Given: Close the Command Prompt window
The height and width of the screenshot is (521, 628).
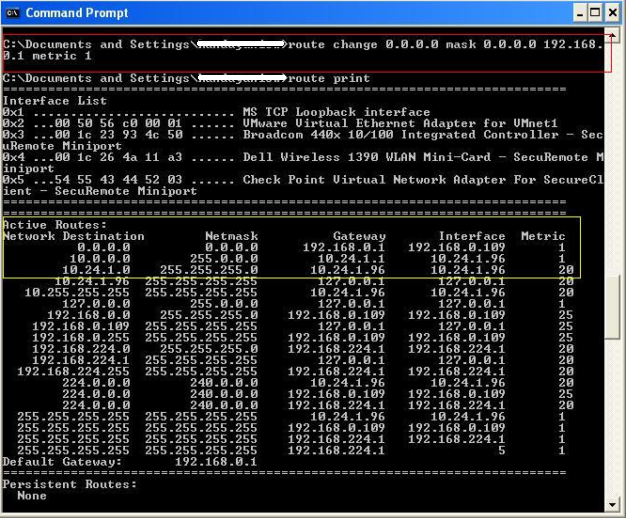Looking at the screenshot, I should pyautogui.click(x=614, y=13).
